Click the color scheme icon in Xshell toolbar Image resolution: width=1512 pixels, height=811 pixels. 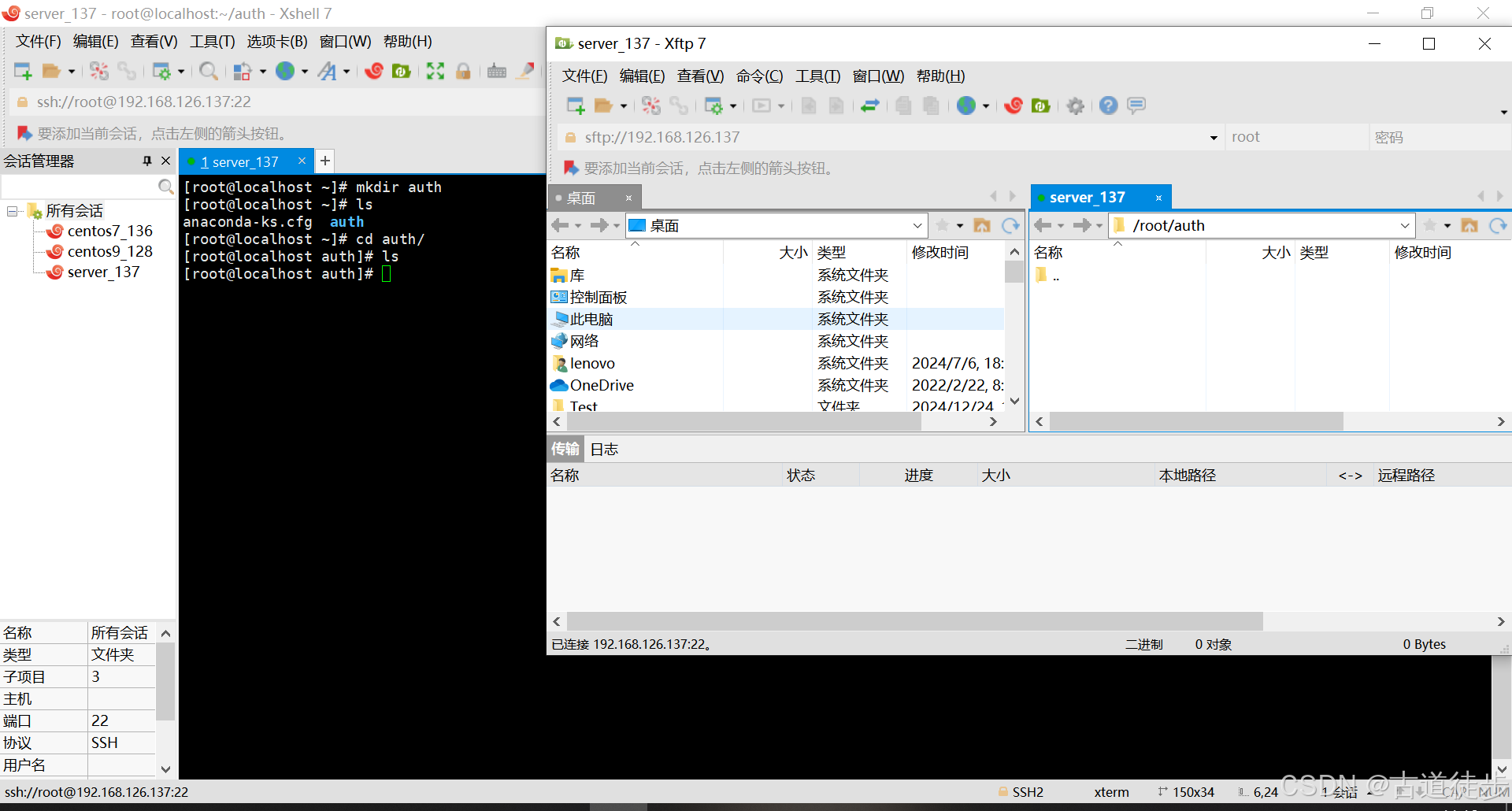[243, 72]
